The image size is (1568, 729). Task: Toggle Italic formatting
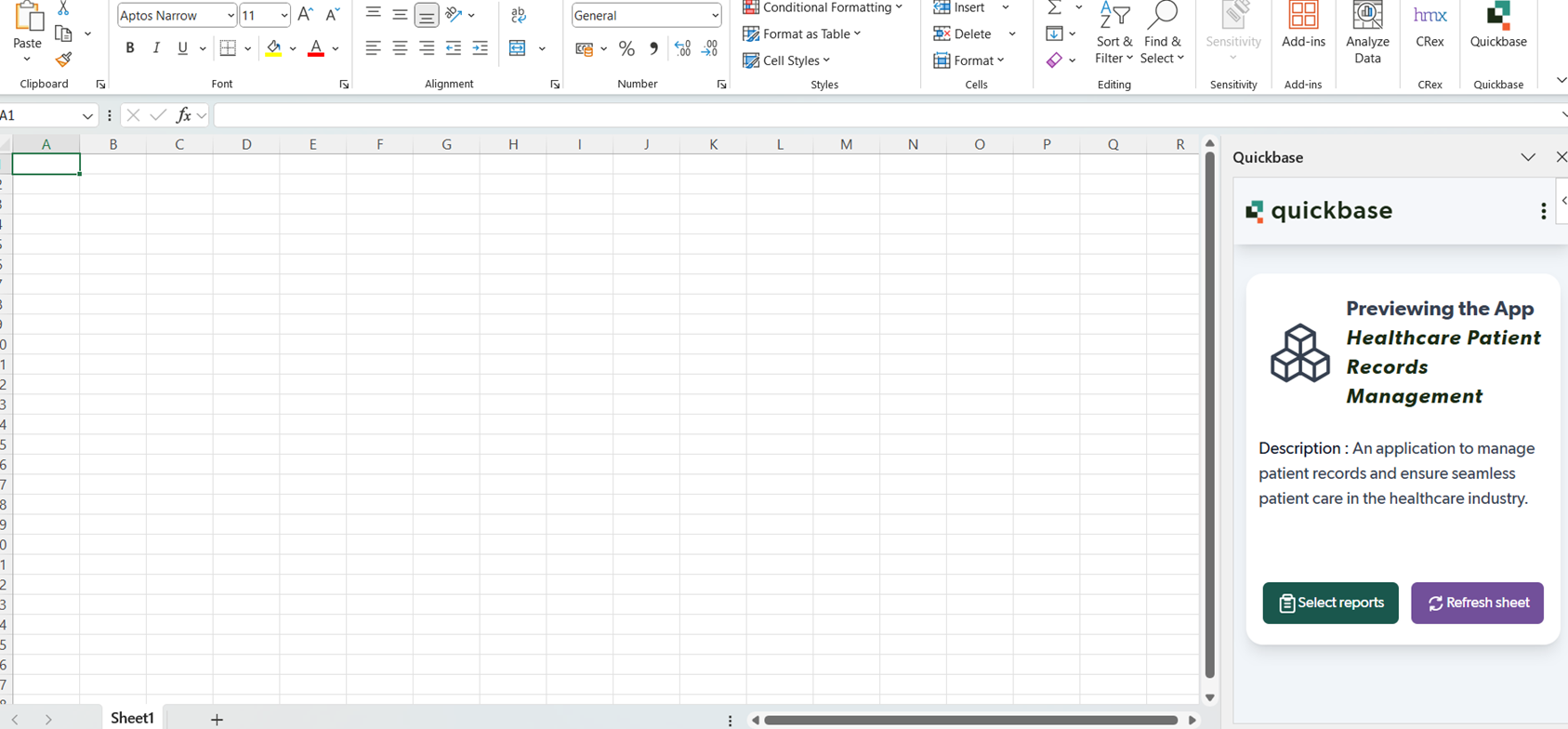pos(156,48)
